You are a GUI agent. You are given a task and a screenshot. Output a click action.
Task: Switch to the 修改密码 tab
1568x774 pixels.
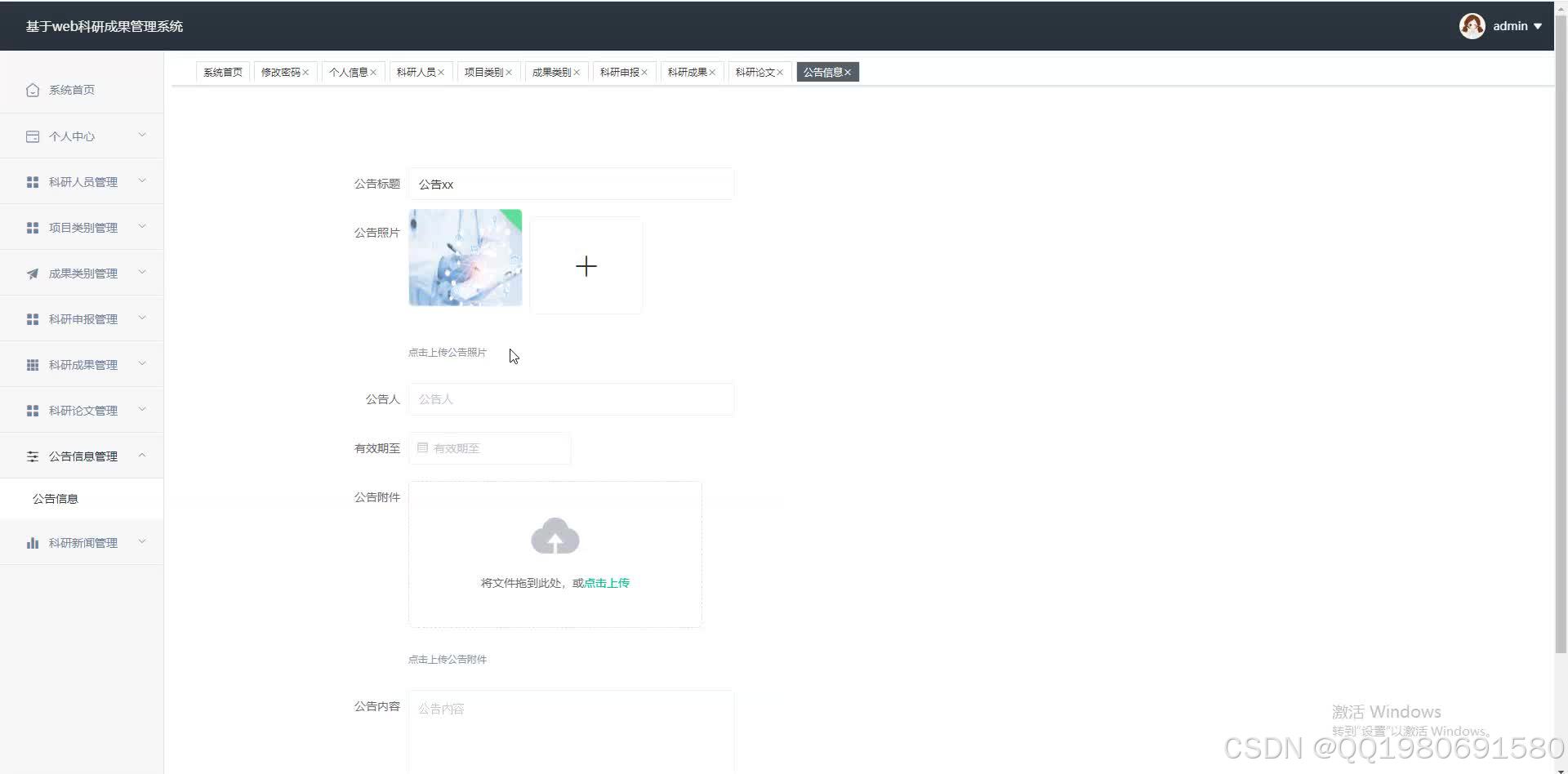pos(280,72)
